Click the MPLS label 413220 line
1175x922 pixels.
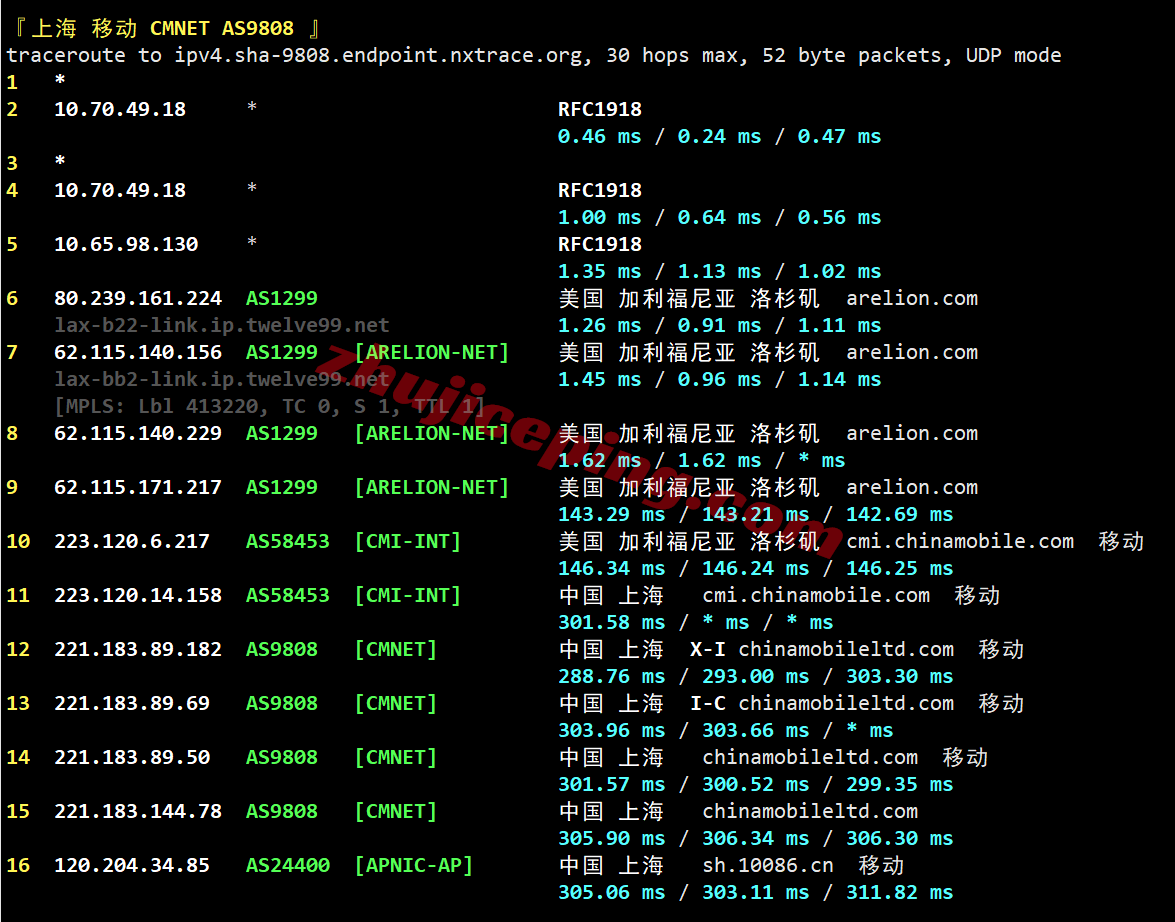[269, 406]
